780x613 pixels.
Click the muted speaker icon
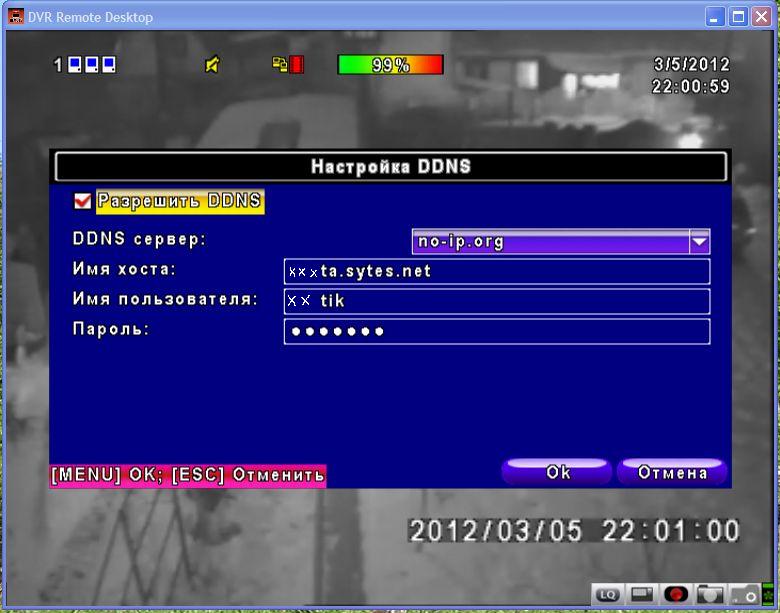(x=212, y=64)
